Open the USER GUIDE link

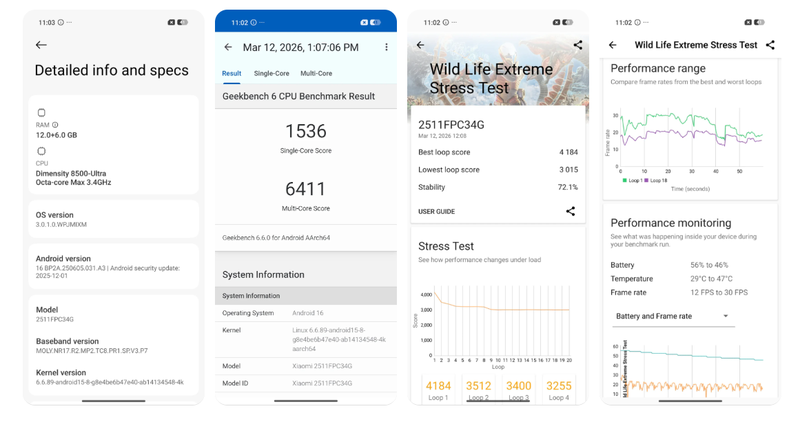(436, 211)
